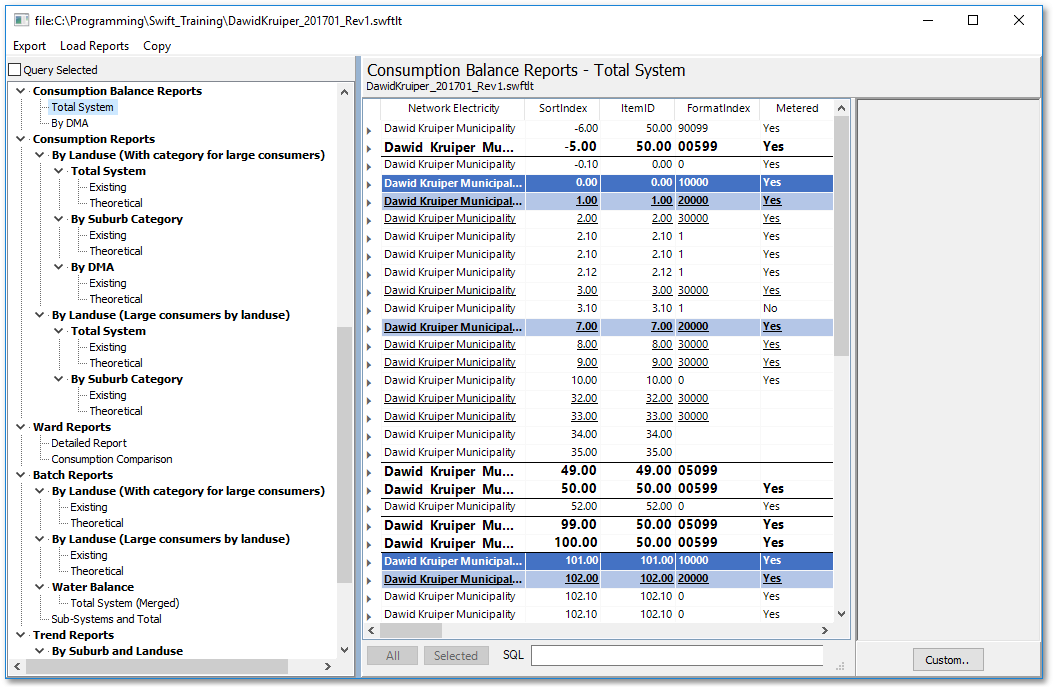This screenshot has height=690, width=1054.
Task: Collapse By Suburb and Landuse node
Action: pyautogui.click(x=40, y=651)
